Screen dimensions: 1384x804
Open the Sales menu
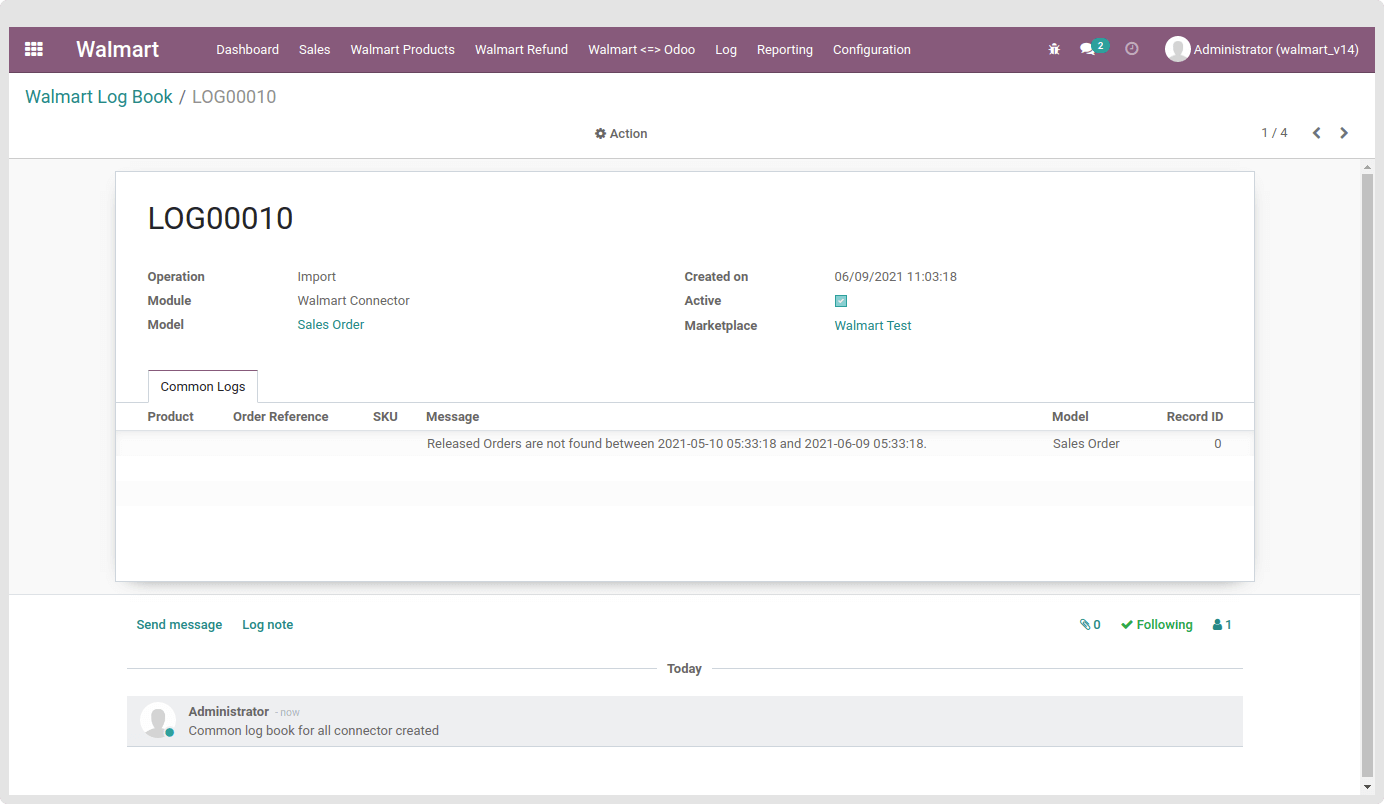[314, 49]
